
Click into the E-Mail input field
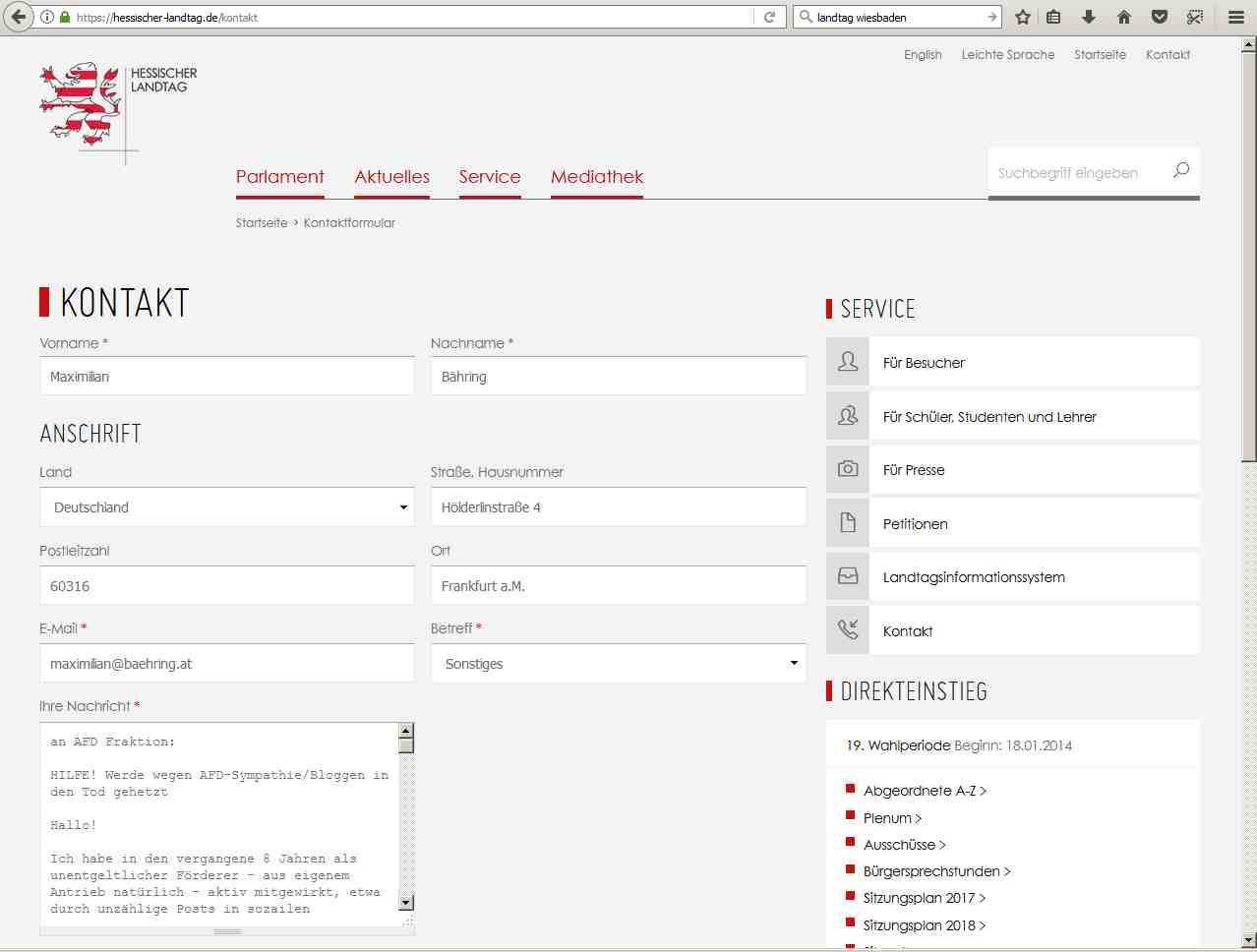226,664
